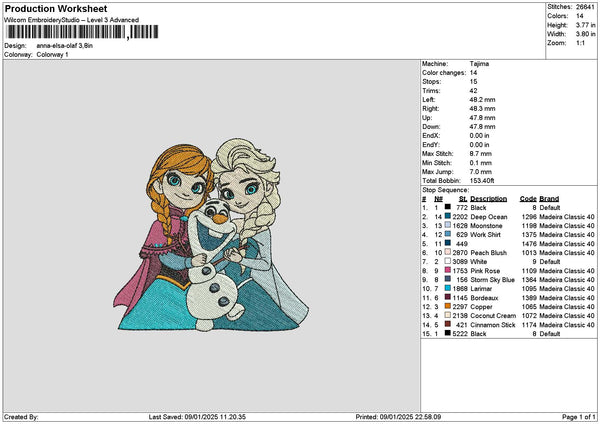Click the Min Stitch value '0.1 mm'
Viewport: 600px width, 424px height.
coord(481,163)
